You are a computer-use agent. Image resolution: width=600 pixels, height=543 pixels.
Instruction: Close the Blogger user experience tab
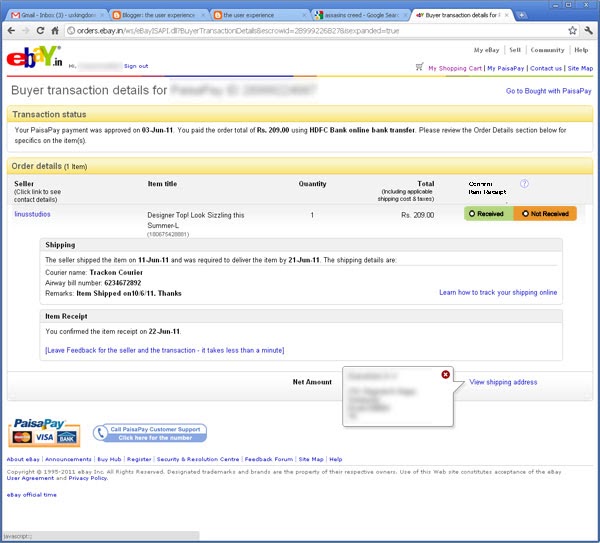click(203, 15)
